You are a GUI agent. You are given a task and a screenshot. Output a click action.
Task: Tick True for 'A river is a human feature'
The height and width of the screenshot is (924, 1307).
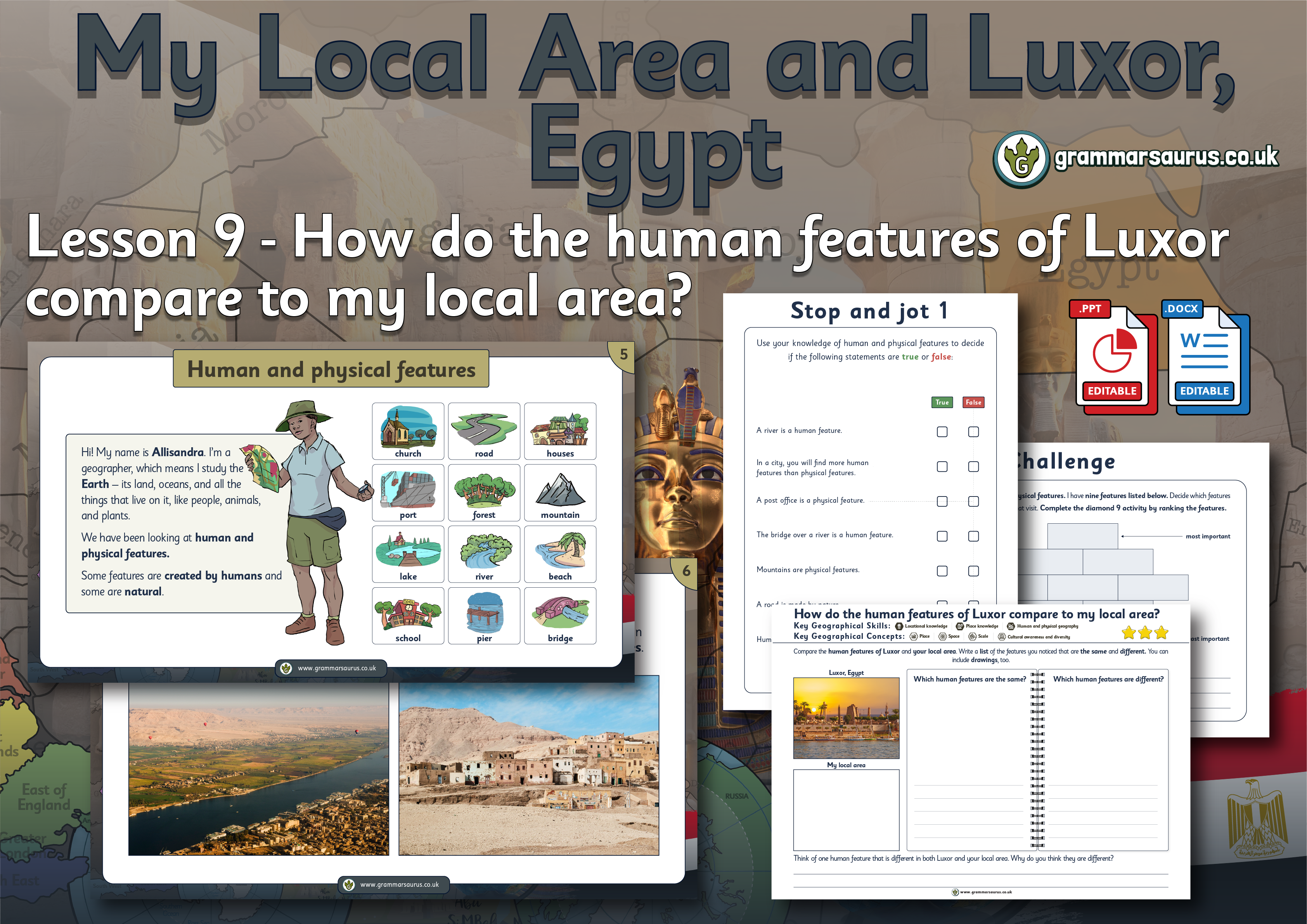pyautogui.click(x=942, y=431)
